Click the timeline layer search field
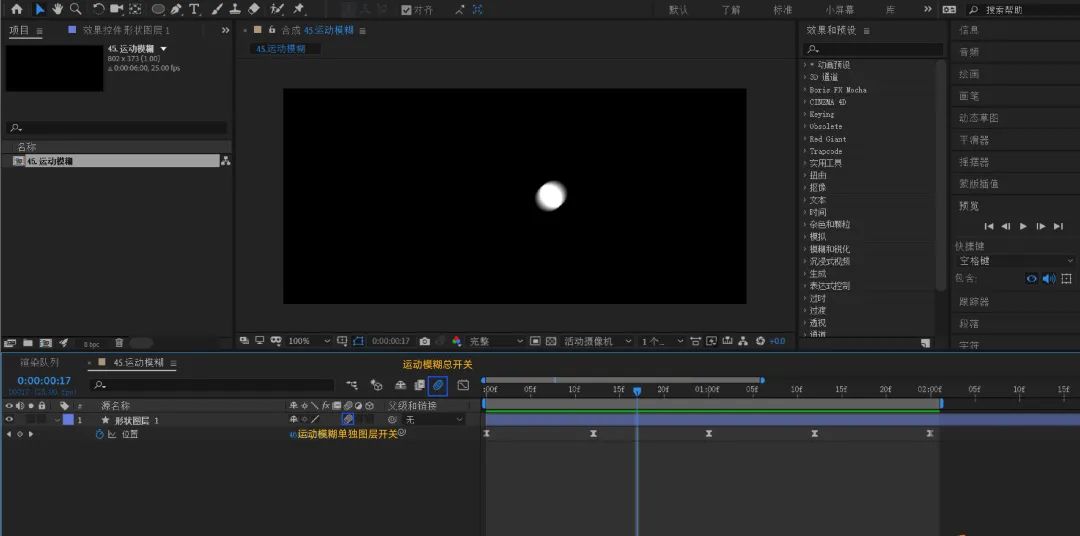Viewport: 1080px width, 536px height. pos(214,385)
